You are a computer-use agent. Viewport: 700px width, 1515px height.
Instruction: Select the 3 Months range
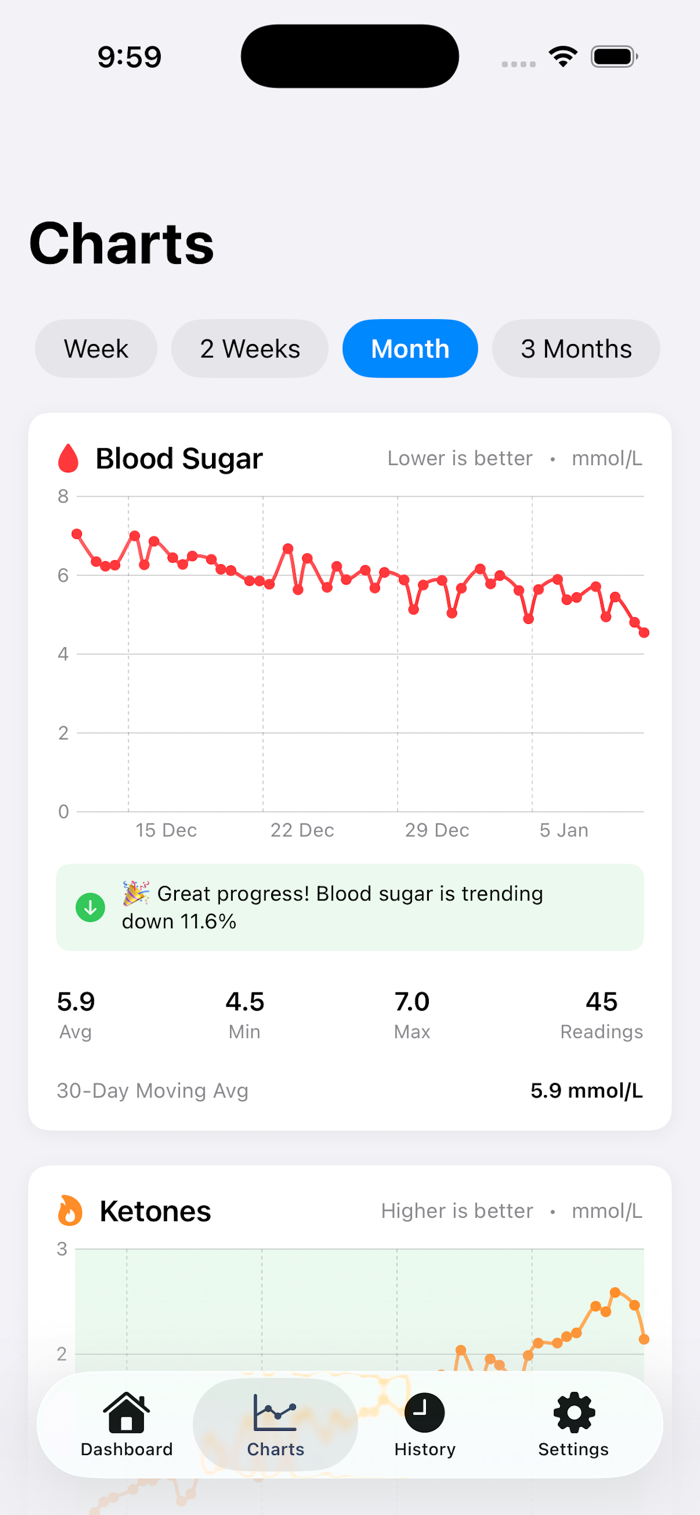tap(576, 349)
